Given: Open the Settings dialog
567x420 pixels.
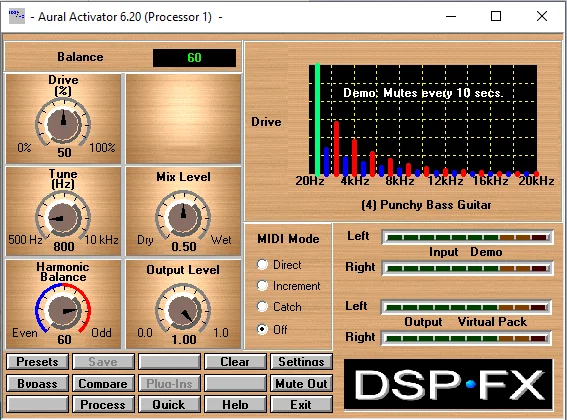Looking at the screenshot, I should tap(301, 361).
